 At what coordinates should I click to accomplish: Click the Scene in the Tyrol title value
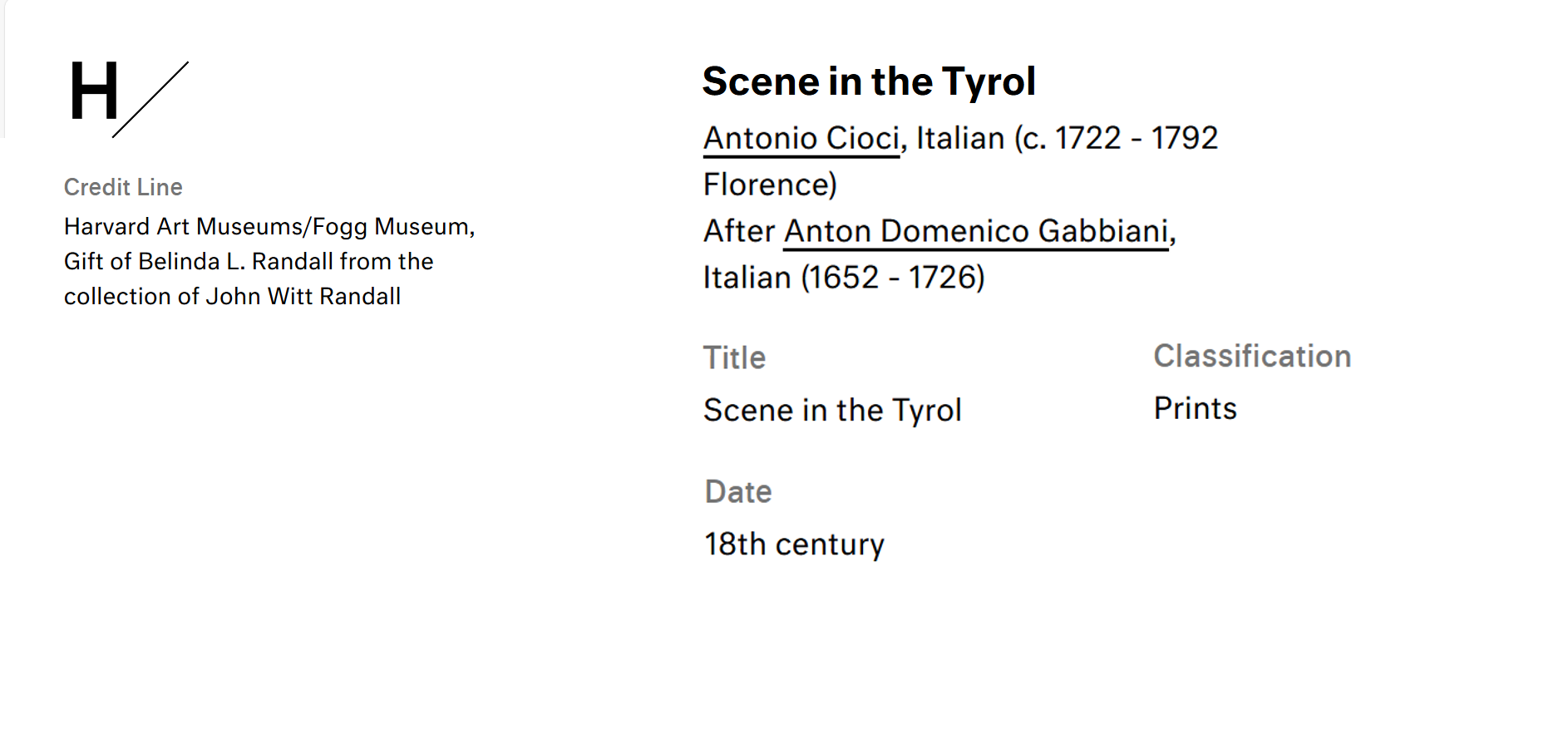(x=832, y=410)
